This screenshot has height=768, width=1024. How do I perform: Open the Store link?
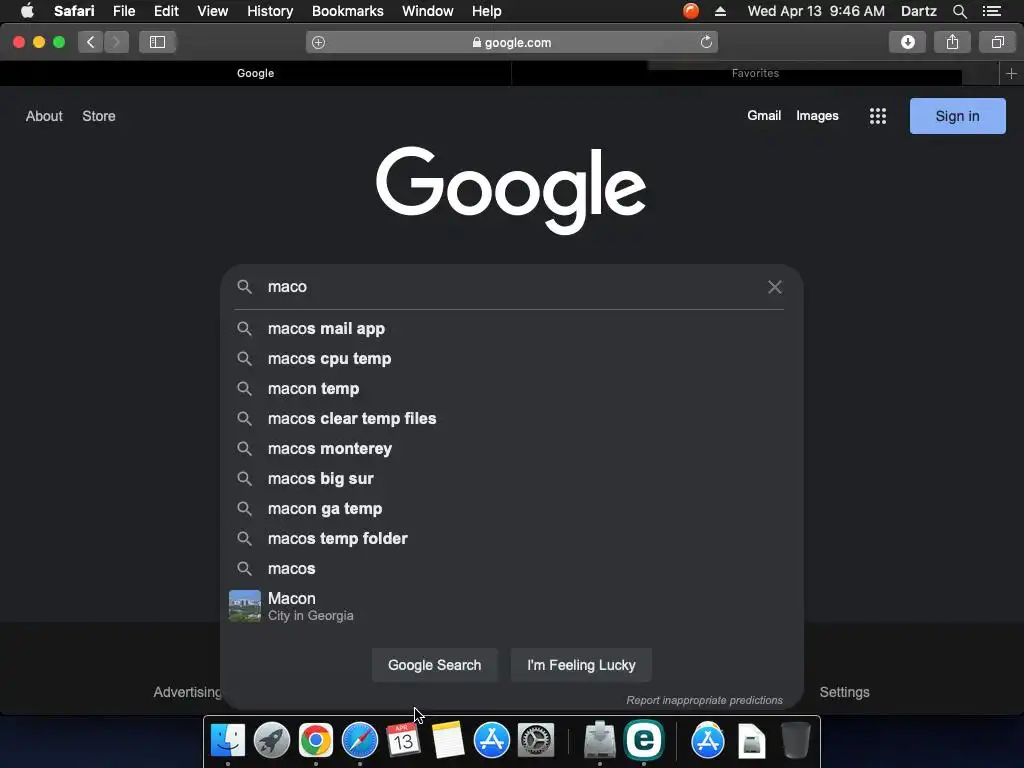point(99,116)
